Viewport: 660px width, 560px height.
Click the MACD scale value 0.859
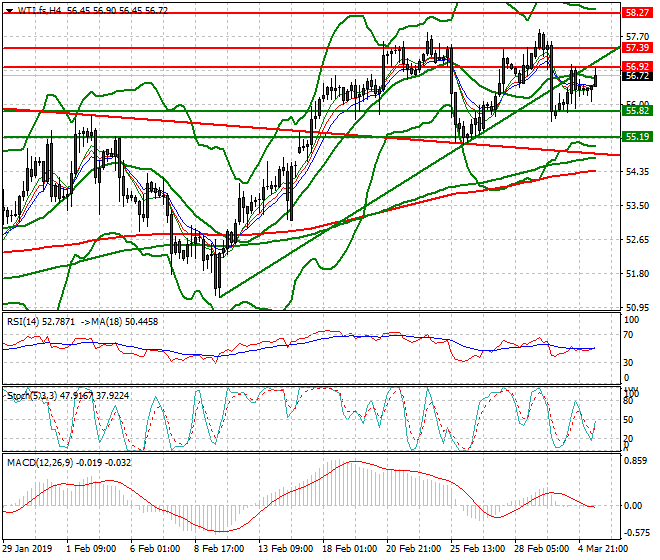pyautogui.click(x=635, y=461)
